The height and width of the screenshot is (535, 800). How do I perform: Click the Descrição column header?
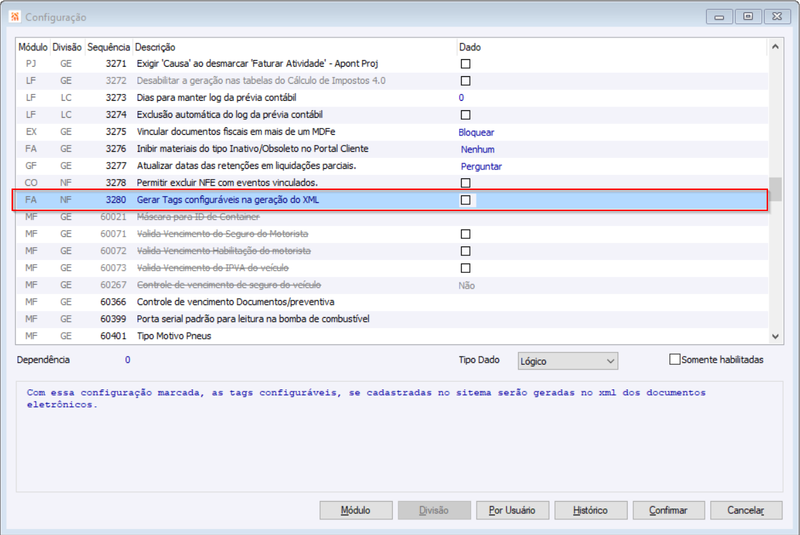point(295,47)
